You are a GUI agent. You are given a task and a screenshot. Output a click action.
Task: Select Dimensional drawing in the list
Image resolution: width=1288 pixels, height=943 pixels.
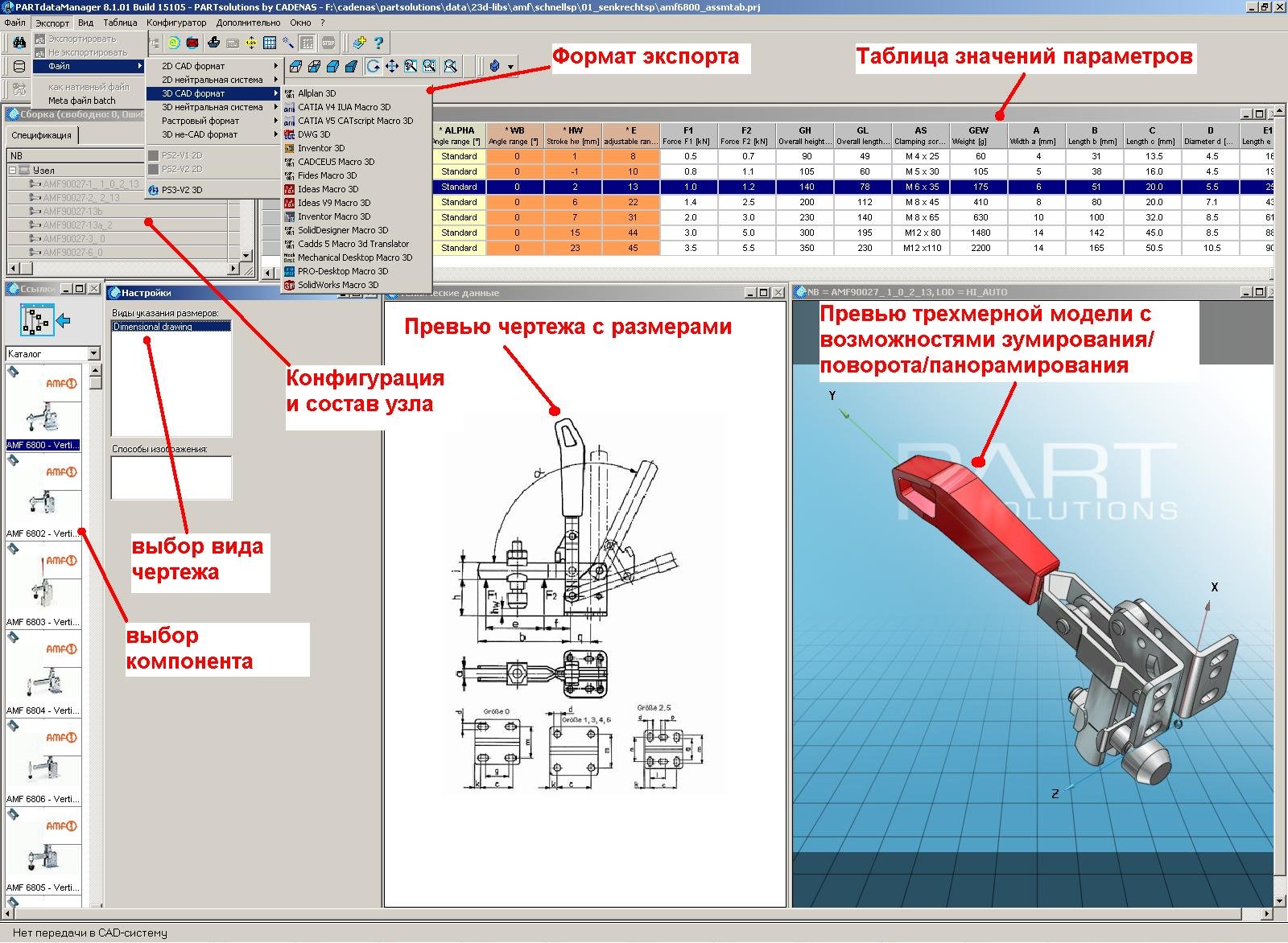[171, 327]
